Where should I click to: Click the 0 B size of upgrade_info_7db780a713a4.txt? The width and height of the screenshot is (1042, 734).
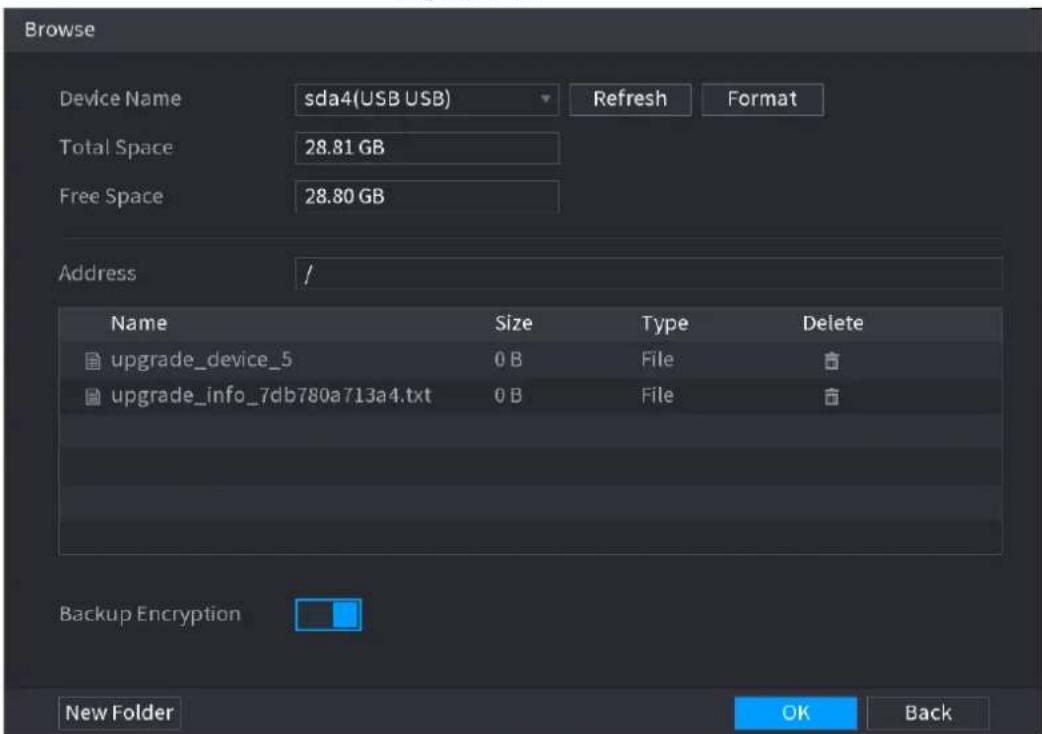508,396
